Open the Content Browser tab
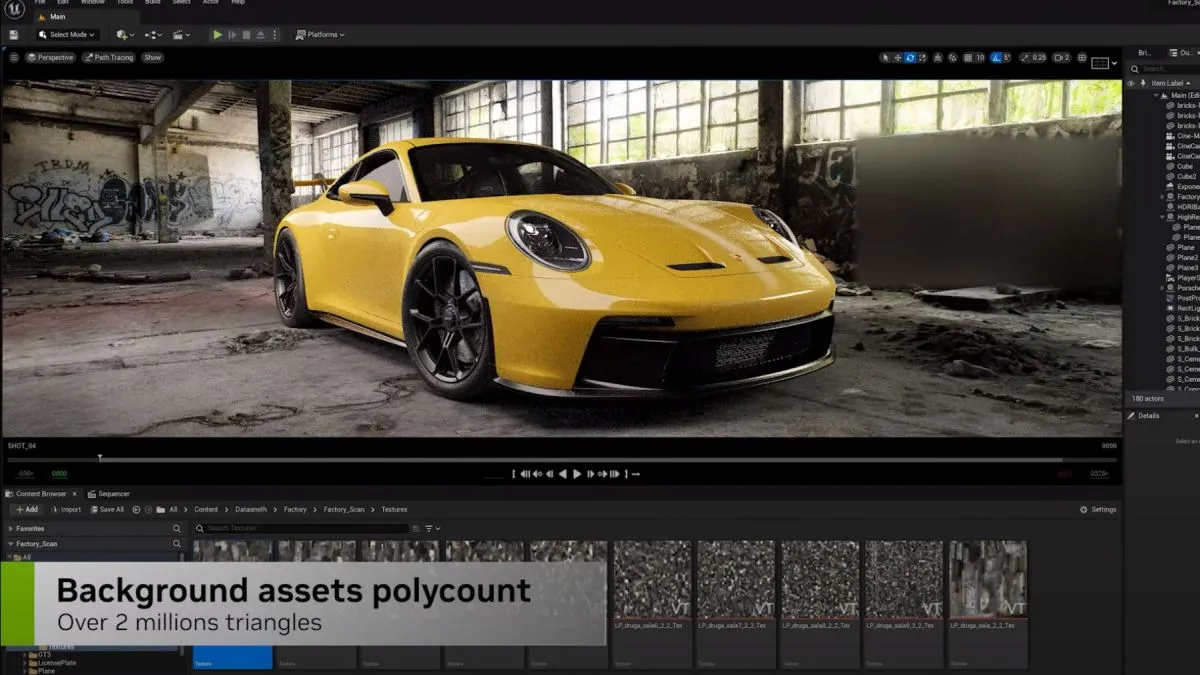The width and height of the screenshot is (1200, 675). (40, 494)
